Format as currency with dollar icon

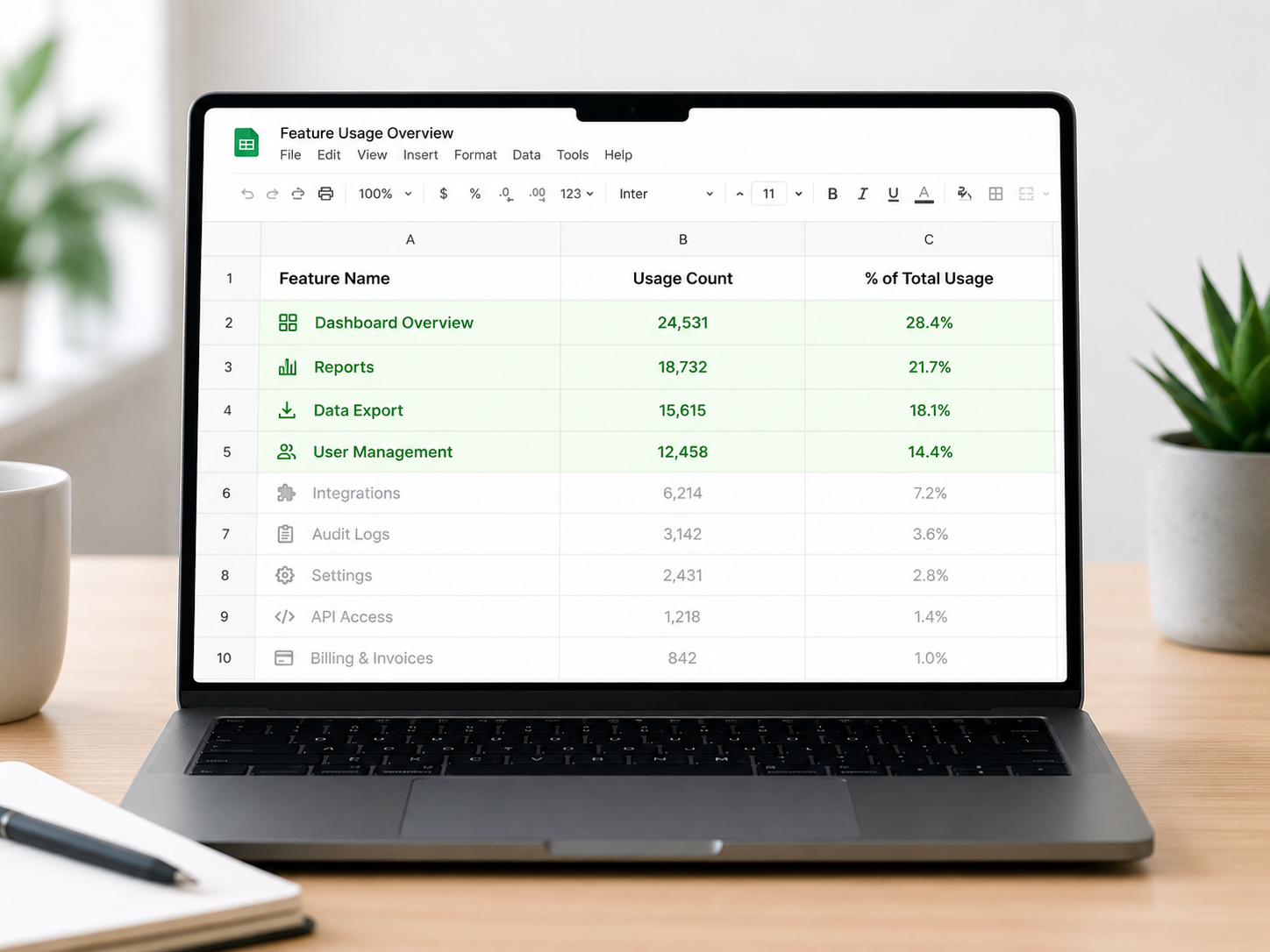(x=444, y=194)
